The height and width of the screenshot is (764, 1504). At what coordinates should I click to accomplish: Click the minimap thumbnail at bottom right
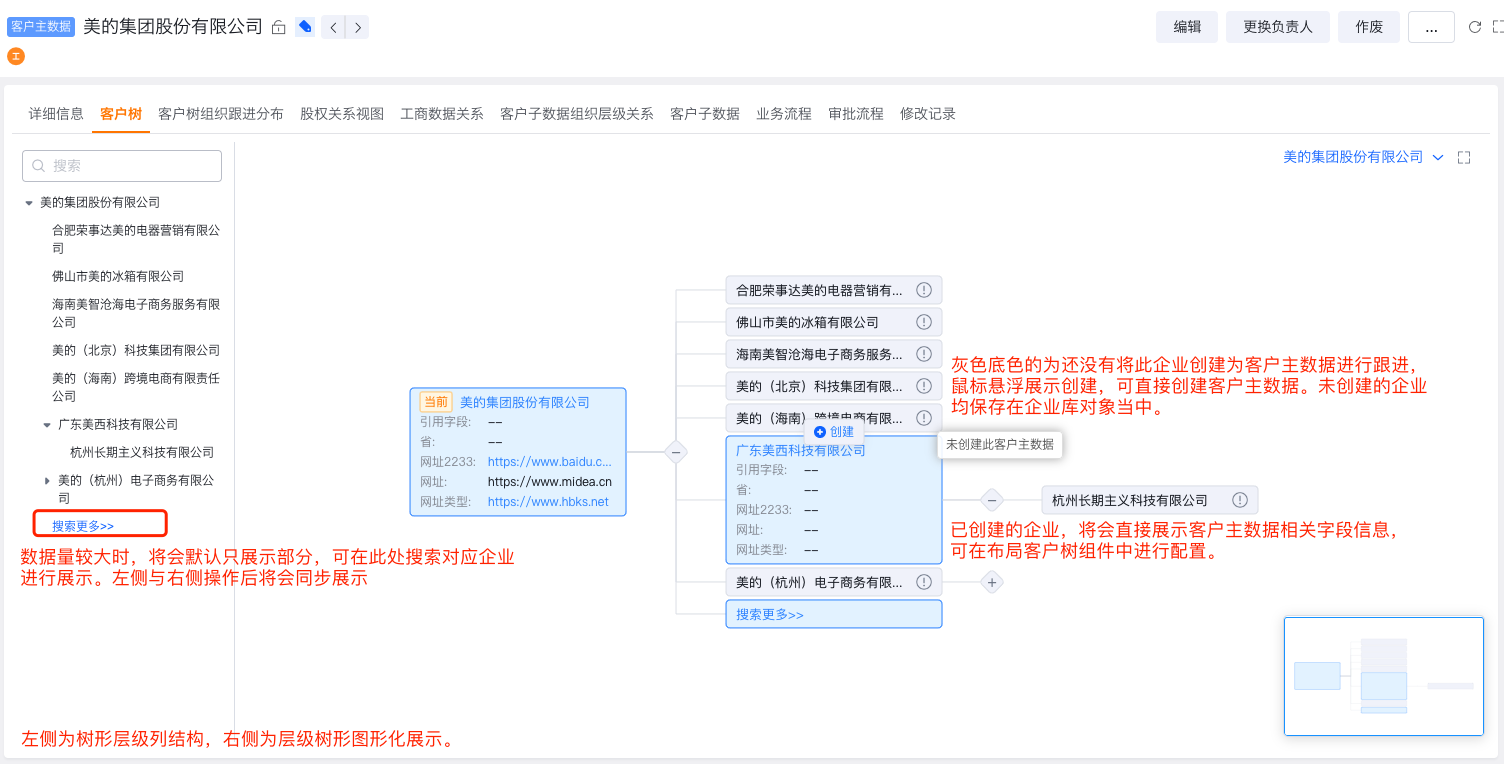[x=1384, y=676]
